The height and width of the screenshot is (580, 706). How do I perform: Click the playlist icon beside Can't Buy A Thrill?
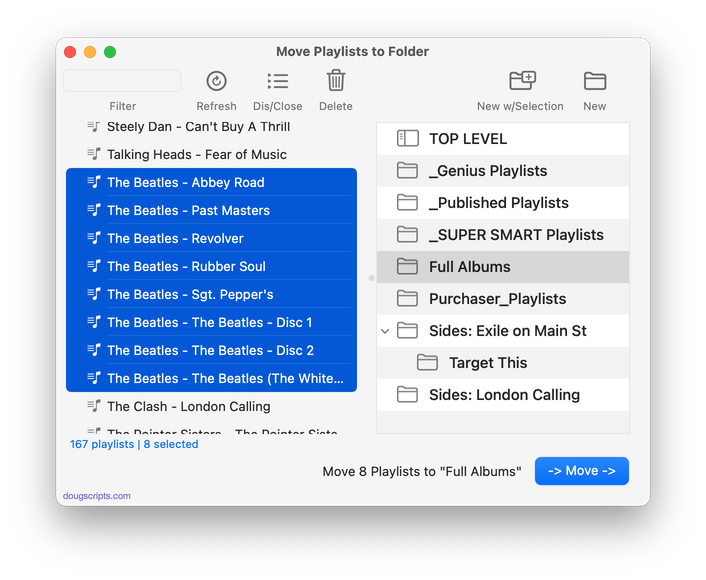coord(94,126)
